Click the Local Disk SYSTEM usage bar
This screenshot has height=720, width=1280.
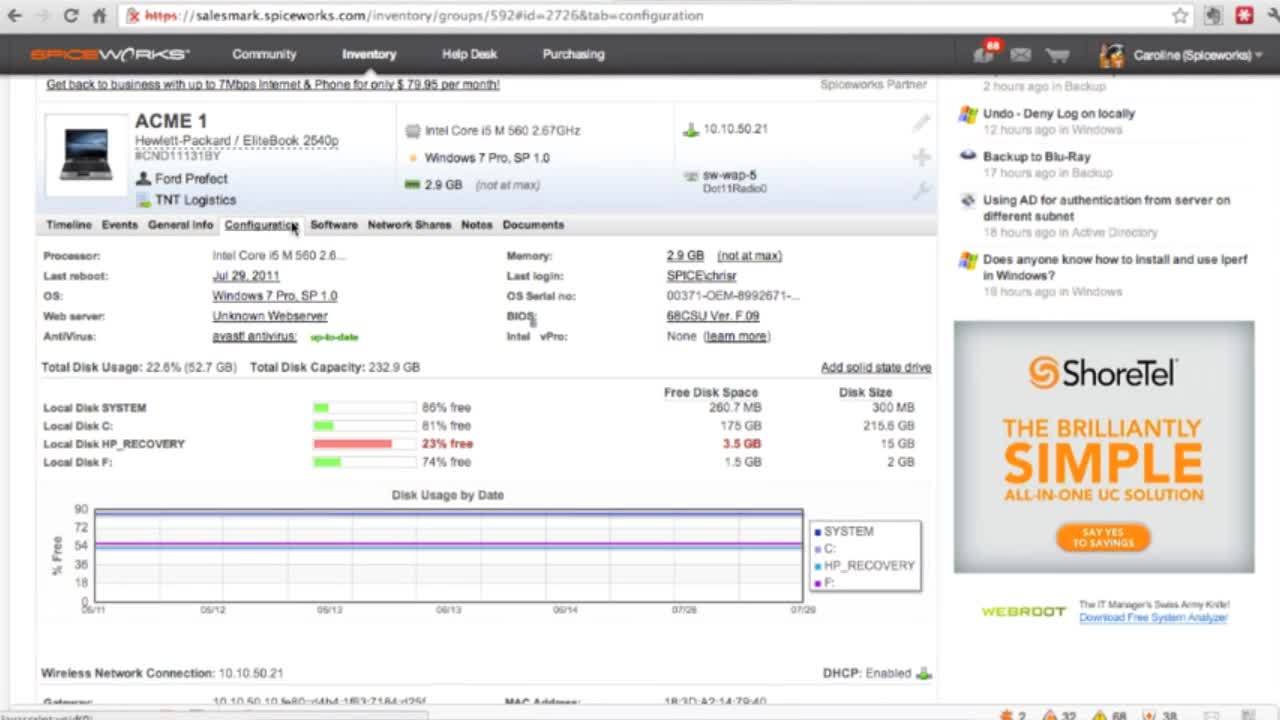[364, 408]
